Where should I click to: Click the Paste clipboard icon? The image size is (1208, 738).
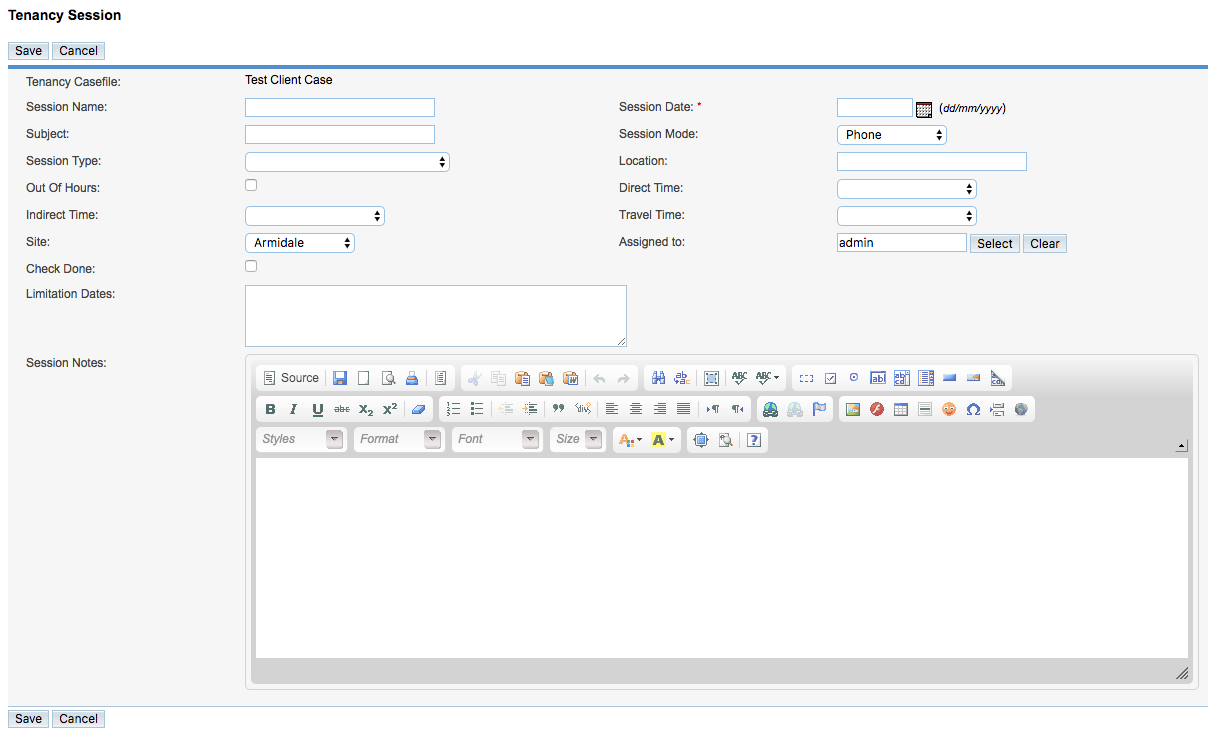coord(522,378)
